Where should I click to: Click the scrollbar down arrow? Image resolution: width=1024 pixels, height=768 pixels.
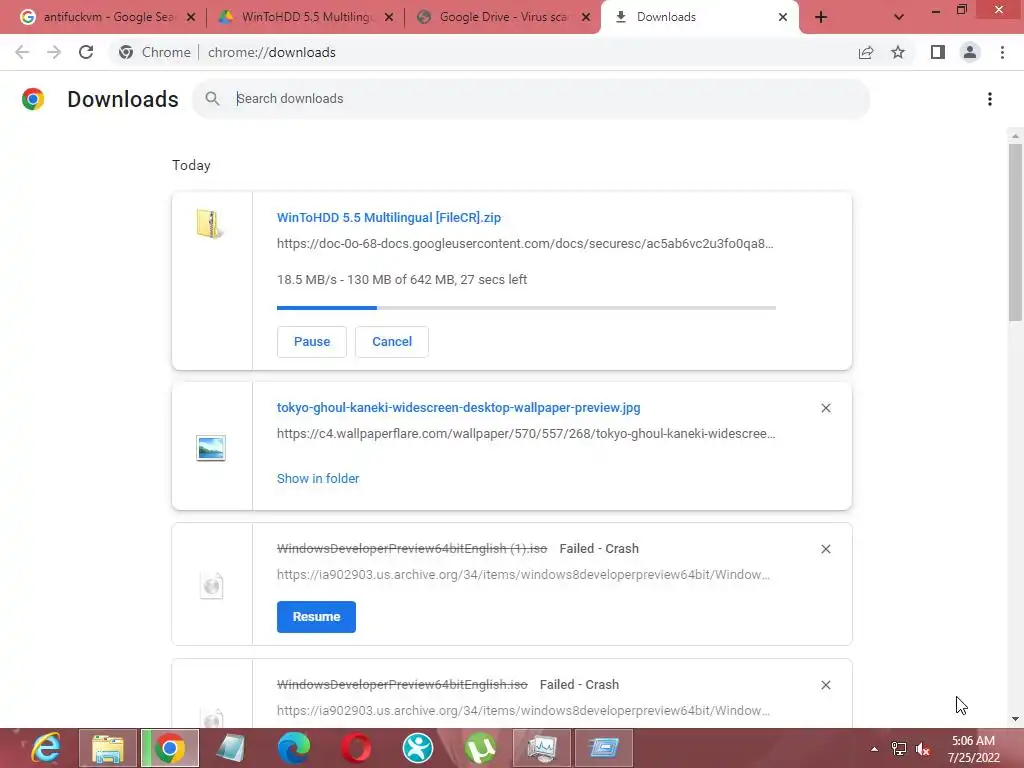click(1015, 719)
